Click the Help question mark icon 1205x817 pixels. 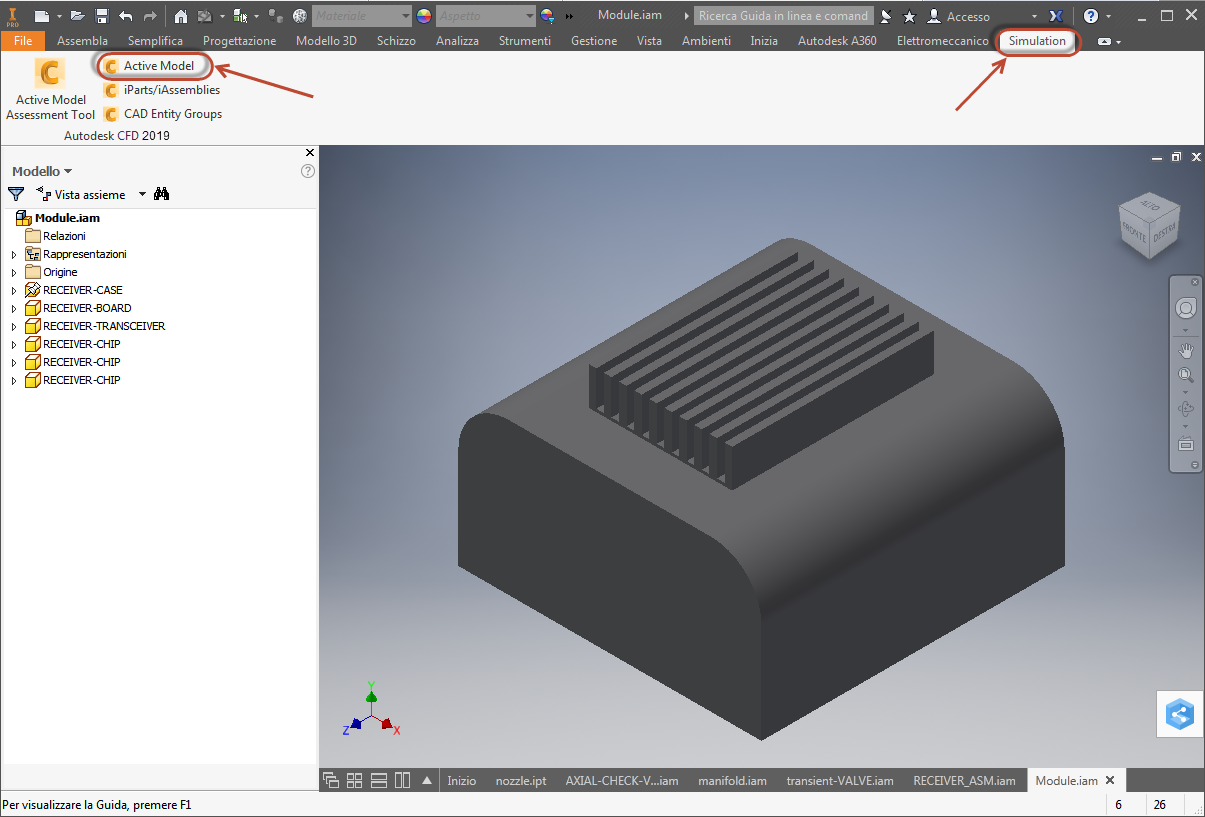1091,16
